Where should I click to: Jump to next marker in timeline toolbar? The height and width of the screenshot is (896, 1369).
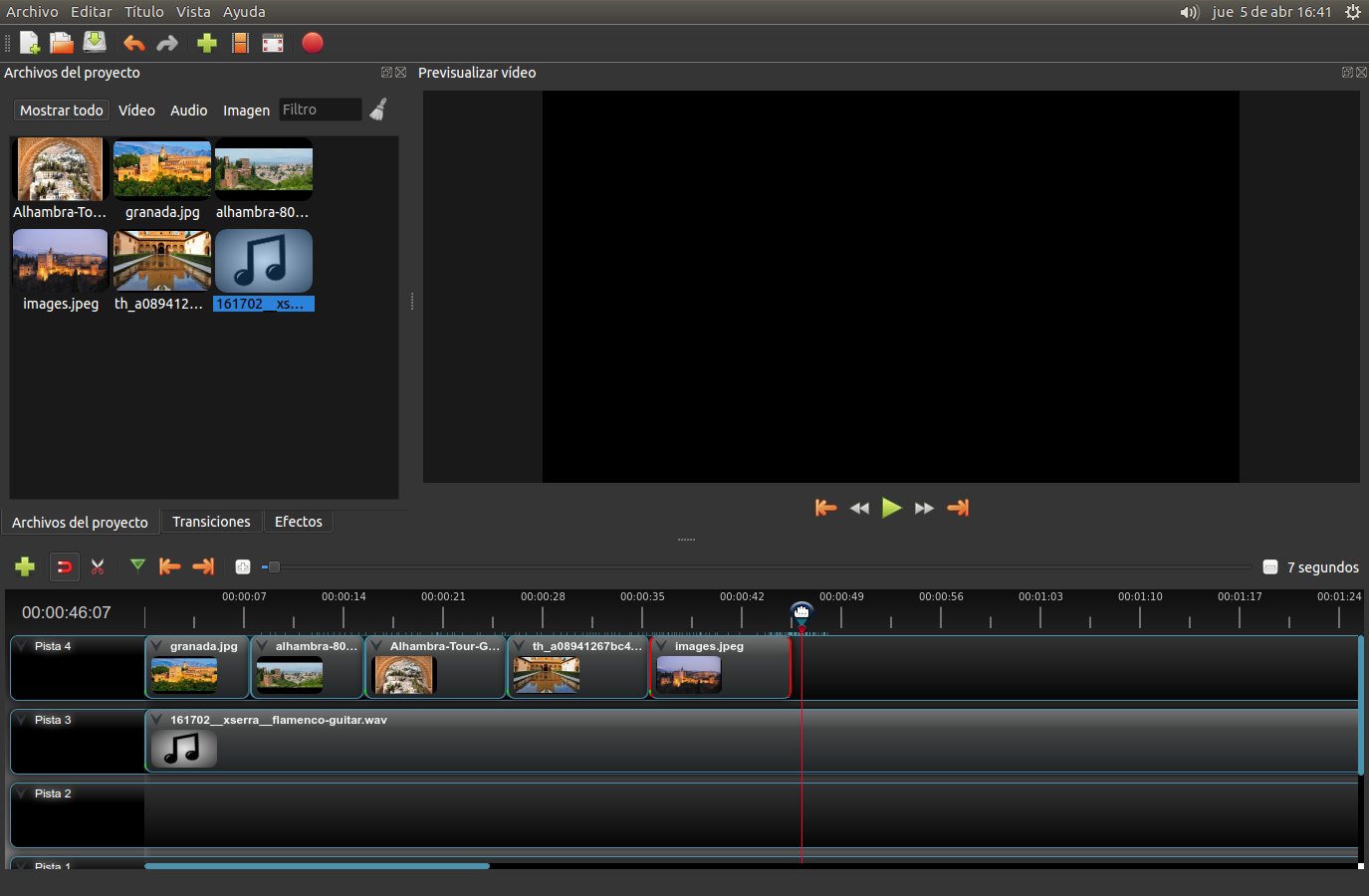click(x=203, y=566)
